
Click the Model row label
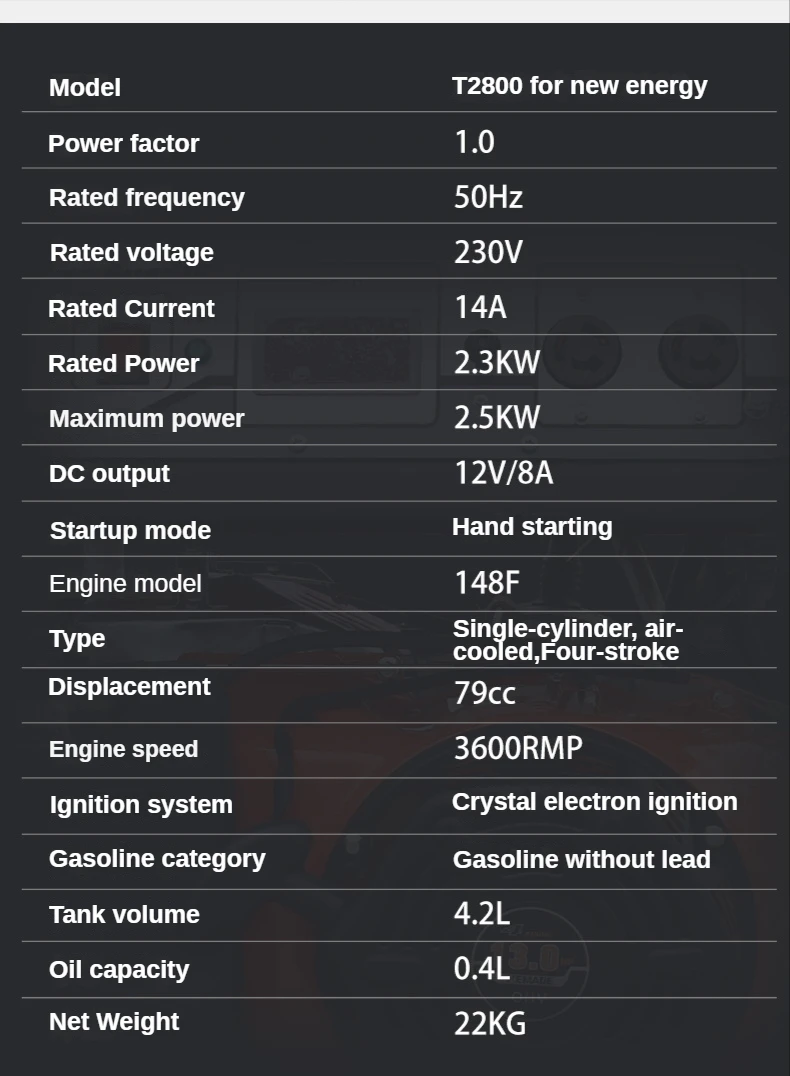tap(85, 88)
